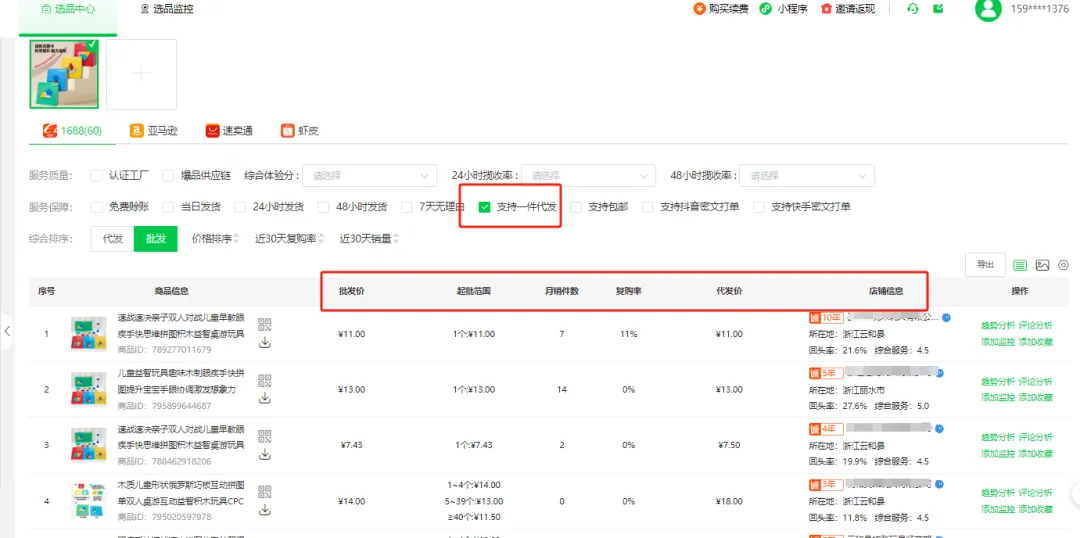
Task: Click the add image plus placeholder
Action: point(142,74)
